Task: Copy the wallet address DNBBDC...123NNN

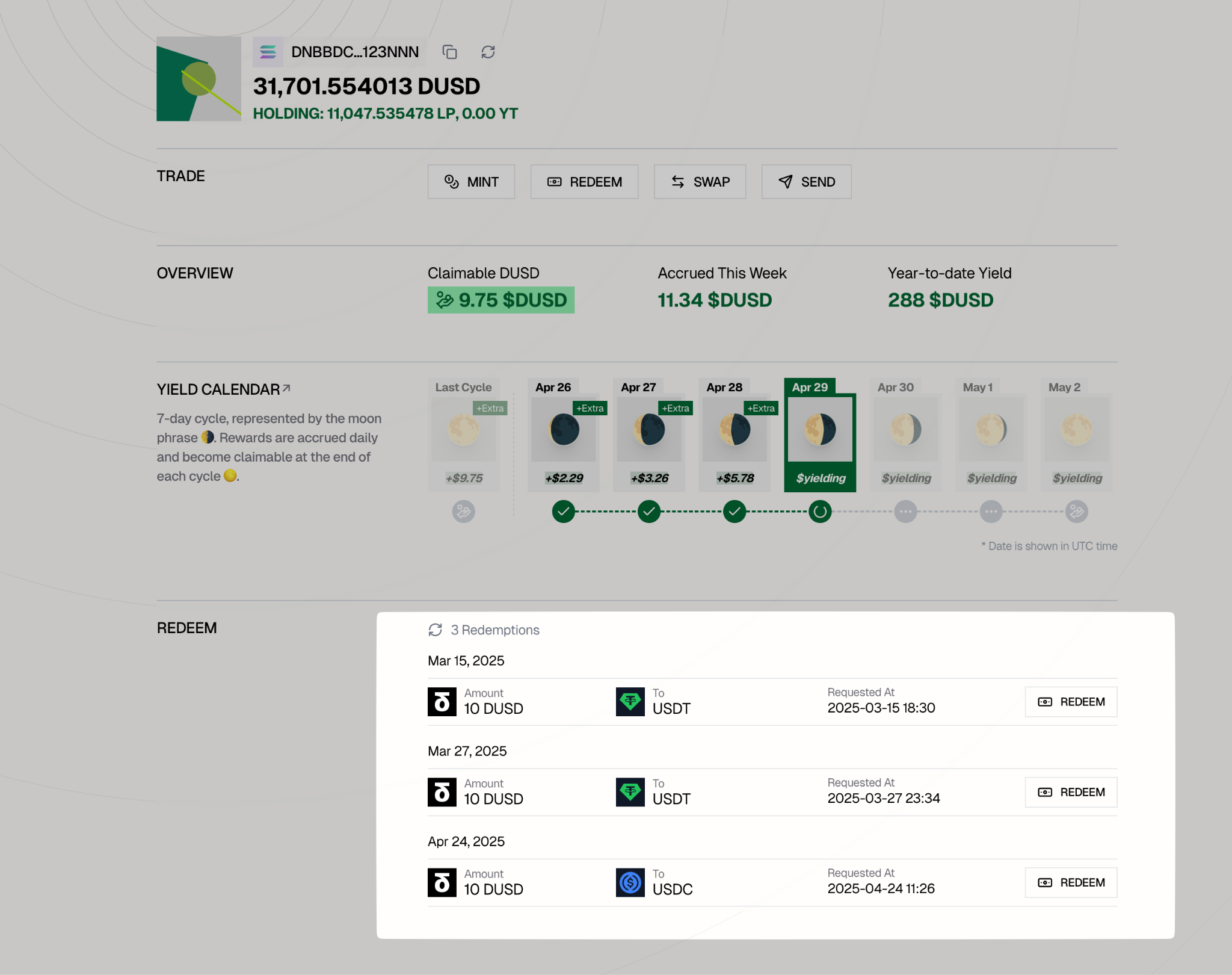Action: pyautogui.click(x=449, y=52)
